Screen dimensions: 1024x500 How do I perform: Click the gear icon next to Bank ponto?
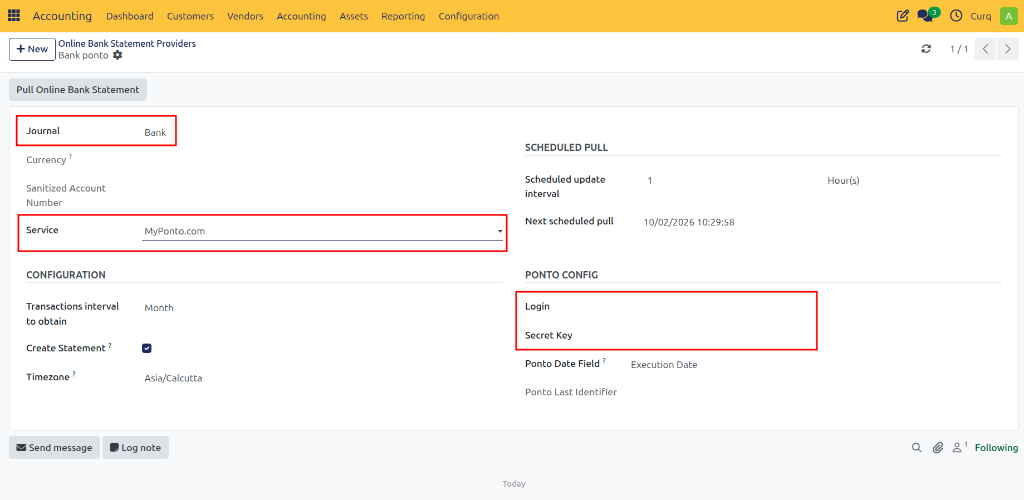pos(118,55)
